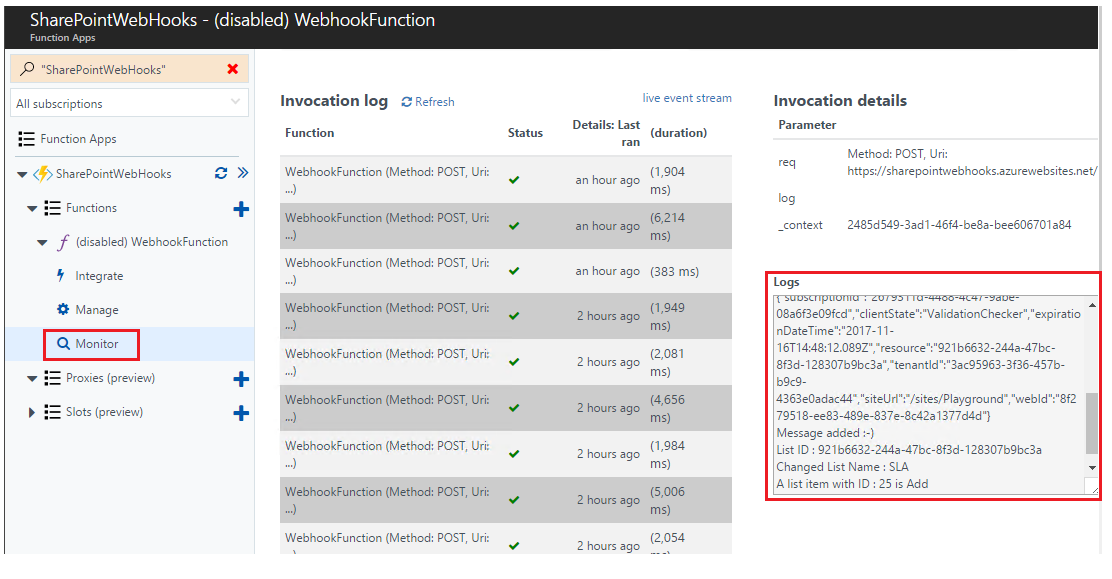Select invocation with duration 2,081 ms
This screenshot has height=579, width=1112.
pyautogui.click(x=506, y=362)
